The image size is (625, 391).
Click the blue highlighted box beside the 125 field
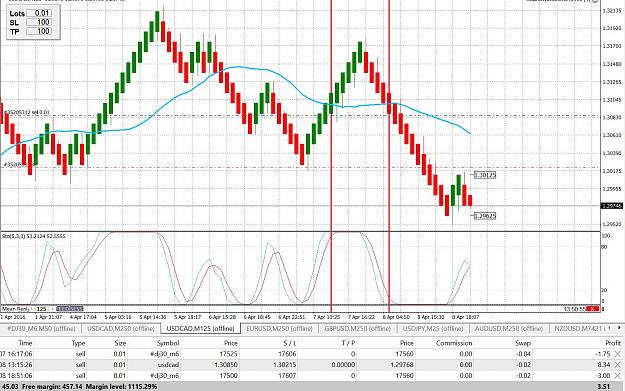tap(70, 309)
